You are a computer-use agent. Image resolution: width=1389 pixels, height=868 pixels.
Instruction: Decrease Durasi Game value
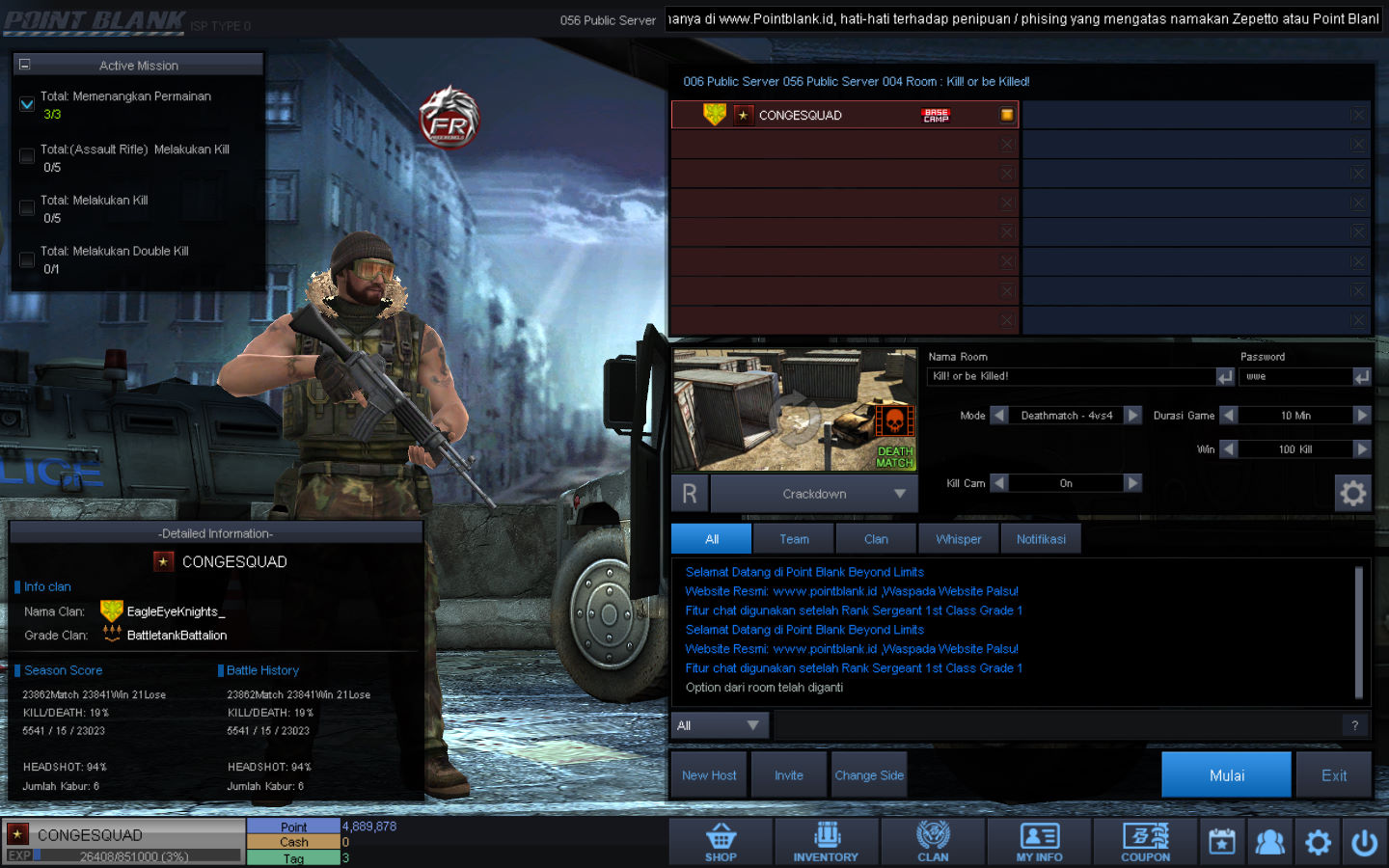[1229, 415]
